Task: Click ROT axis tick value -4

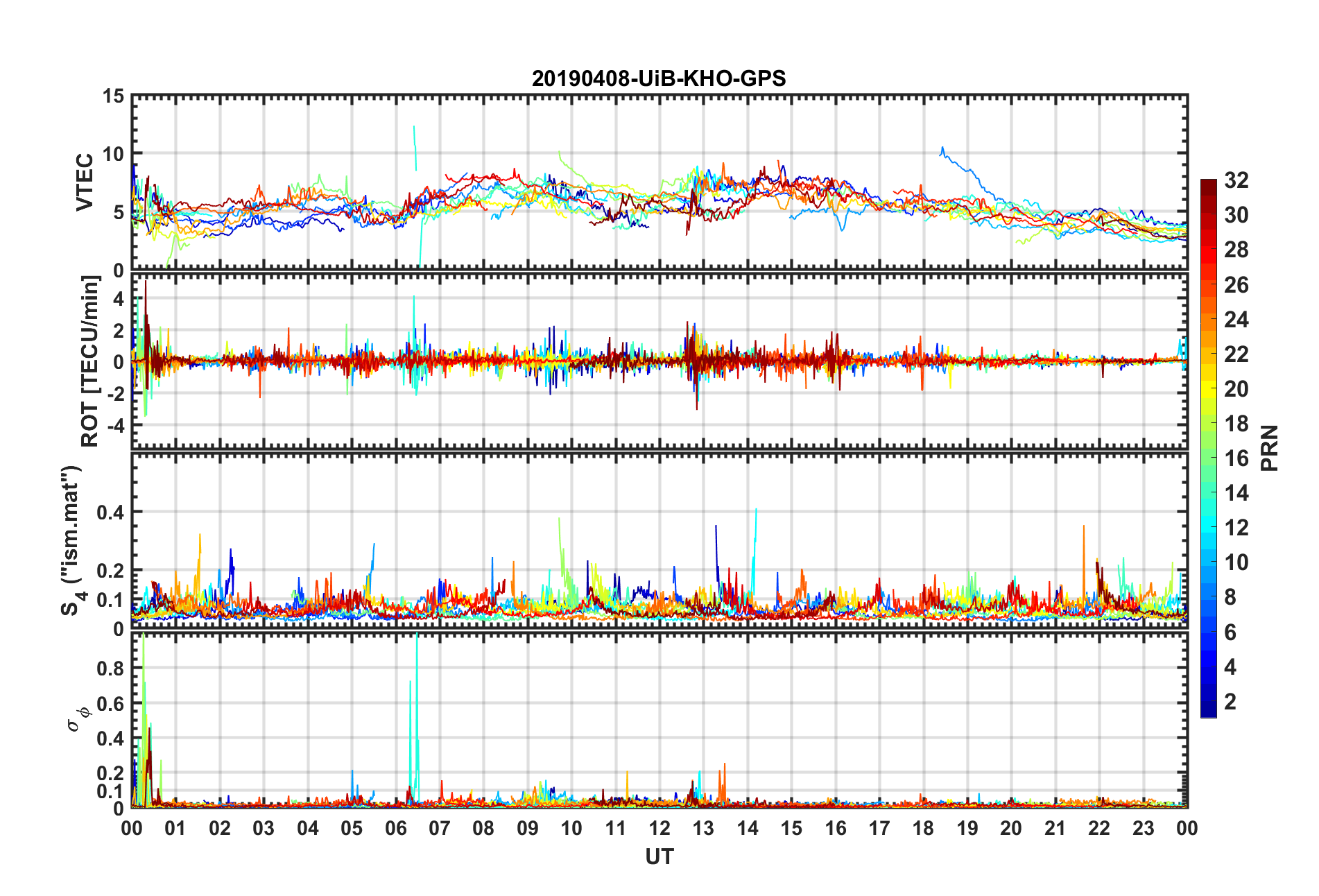Action: click(114, 424)
